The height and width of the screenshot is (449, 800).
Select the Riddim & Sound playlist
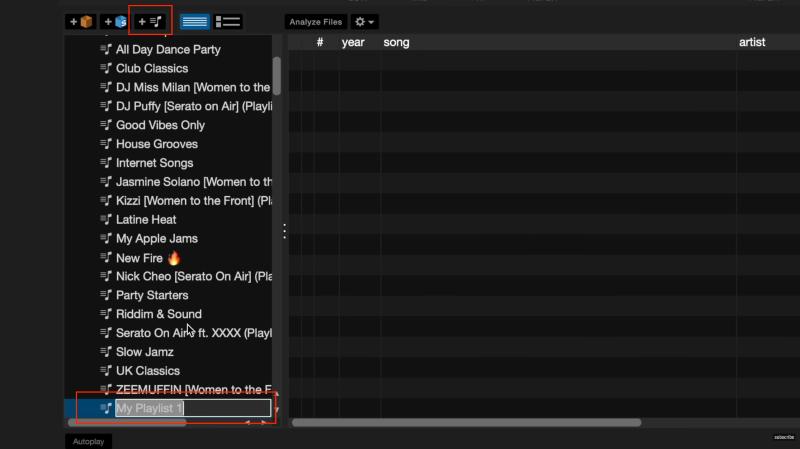tap(159, 314)
